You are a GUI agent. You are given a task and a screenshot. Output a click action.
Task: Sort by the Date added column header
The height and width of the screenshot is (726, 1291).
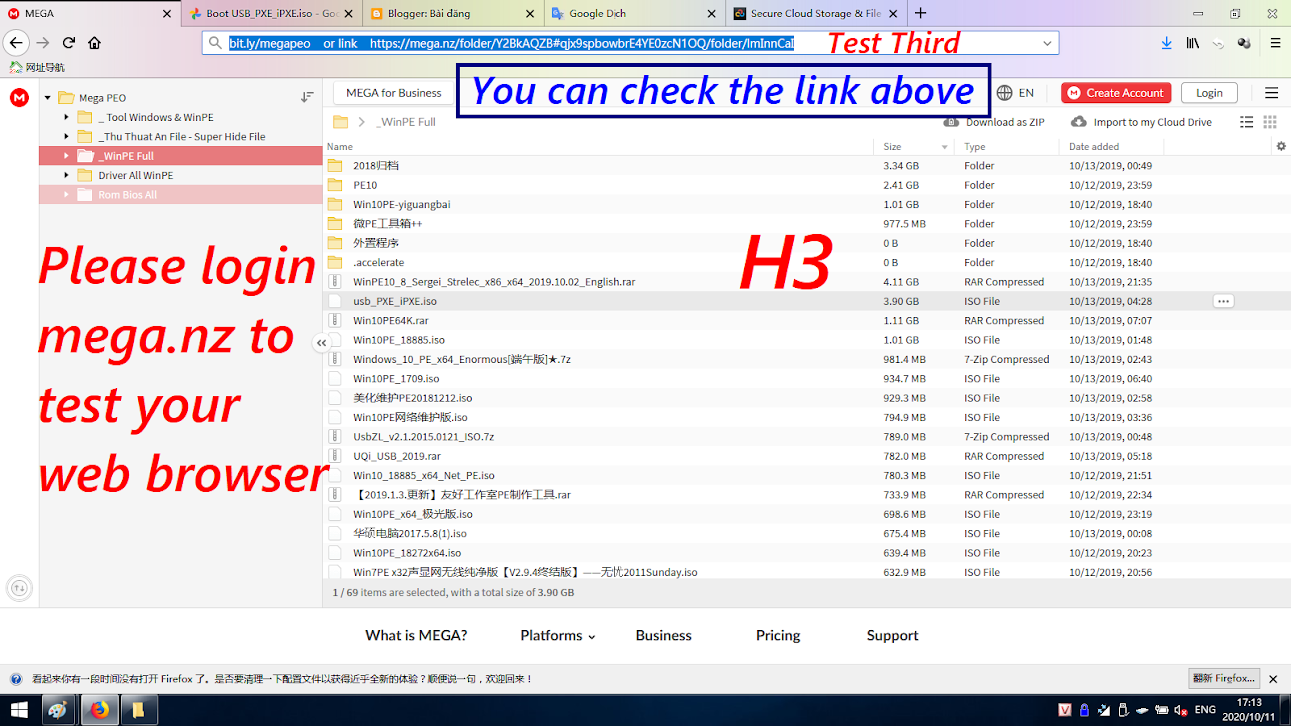[1094, 147]
